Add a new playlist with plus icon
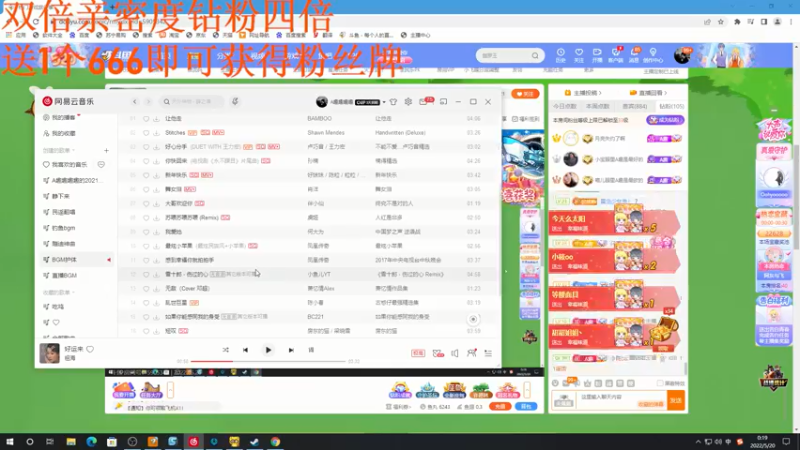Image resolution: width=800 pixels, height=450 pixels. click(106, 151)
